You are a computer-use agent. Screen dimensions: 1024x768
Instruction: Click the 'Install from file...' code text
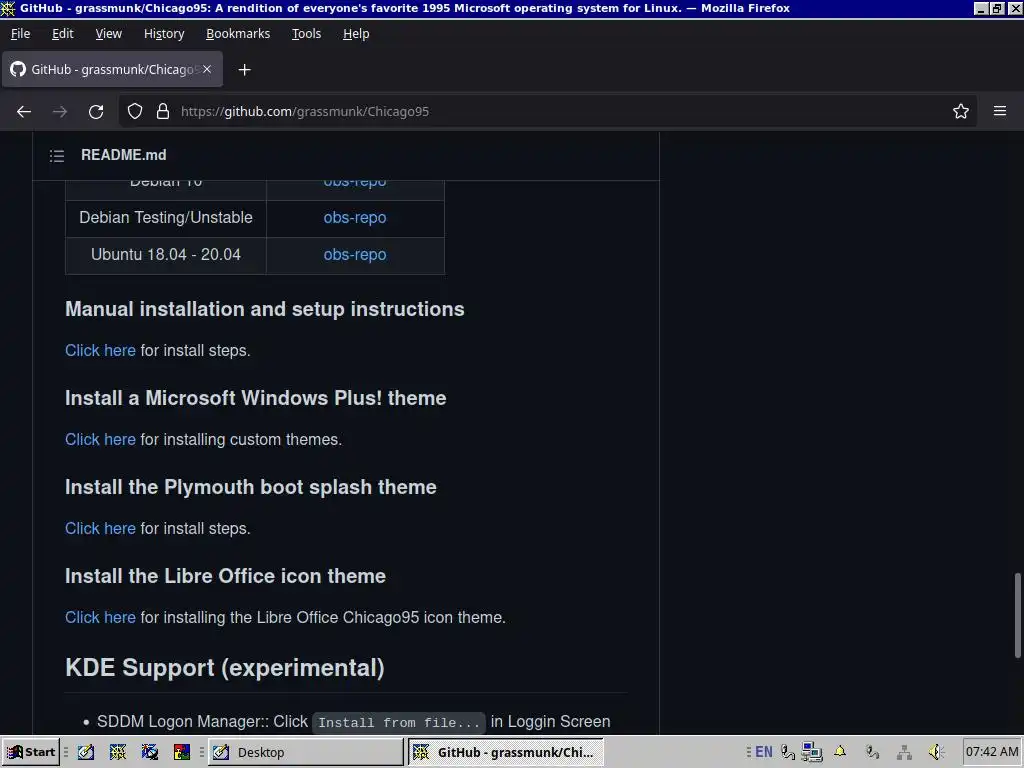(399, 722)
